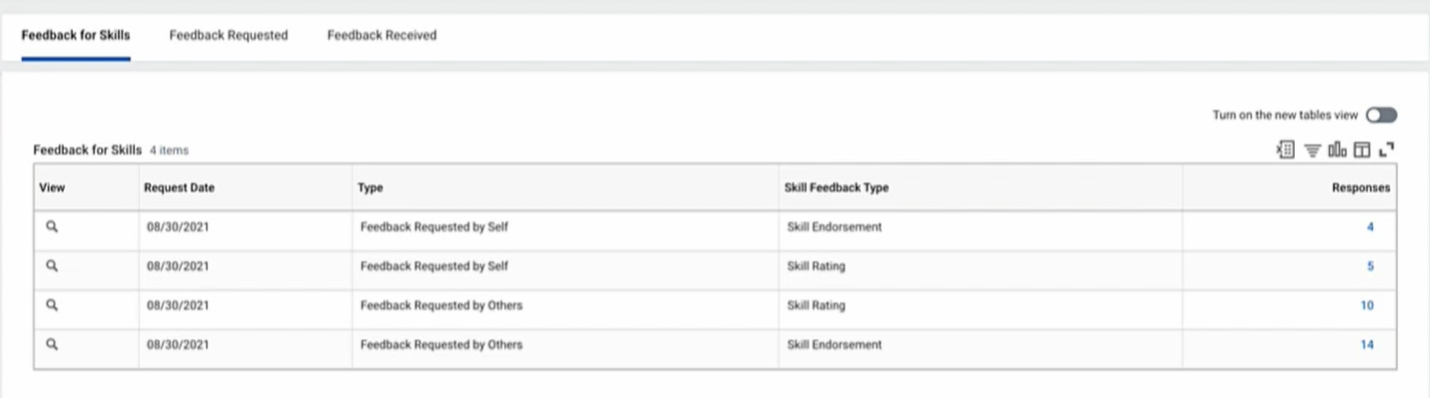The image size is (1430, 403).
Task: Sort by the Request Date column header
Action: (x=179, y=187)
